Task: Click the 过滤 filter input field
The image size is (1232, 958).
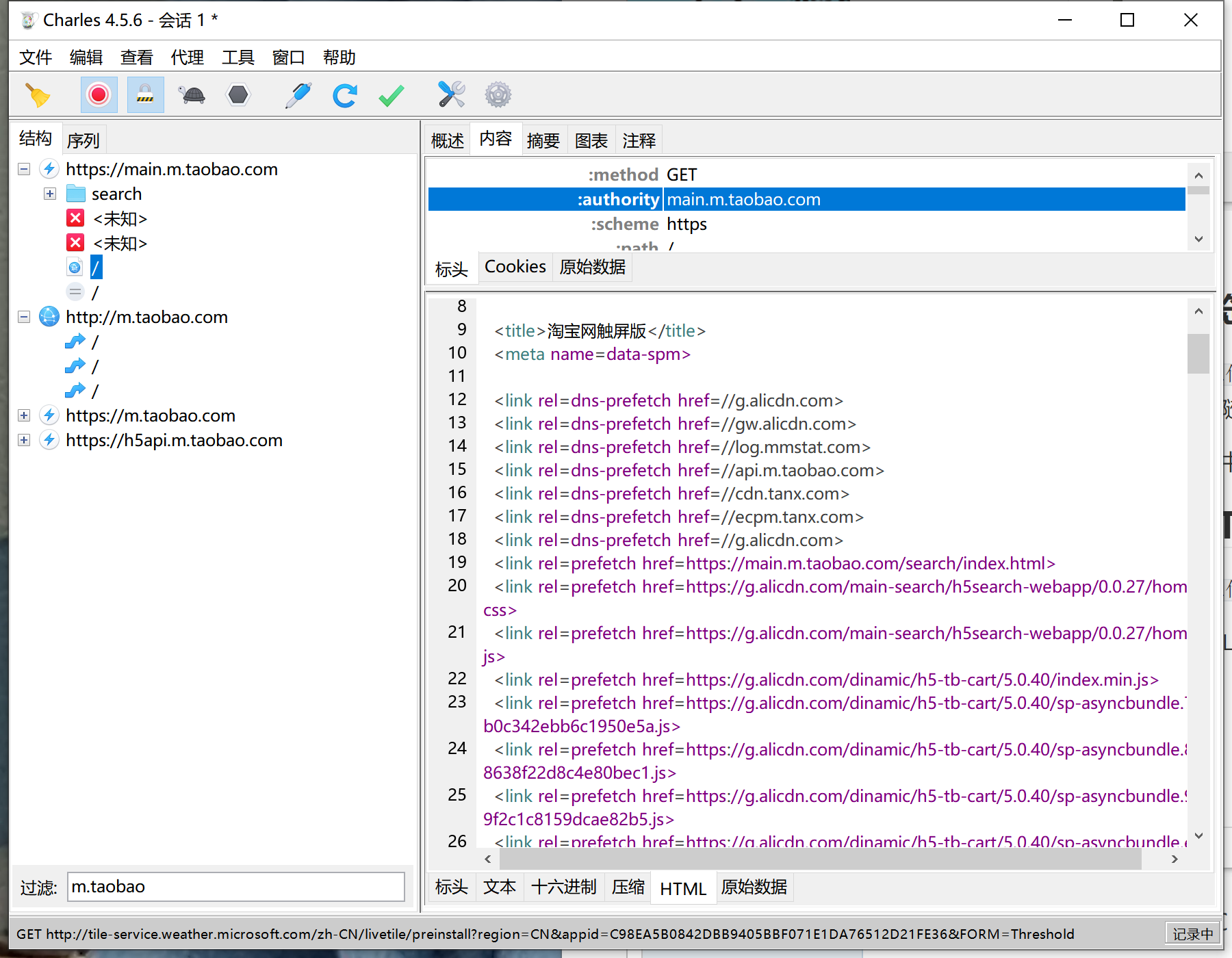Action: [x=236, y=887]
